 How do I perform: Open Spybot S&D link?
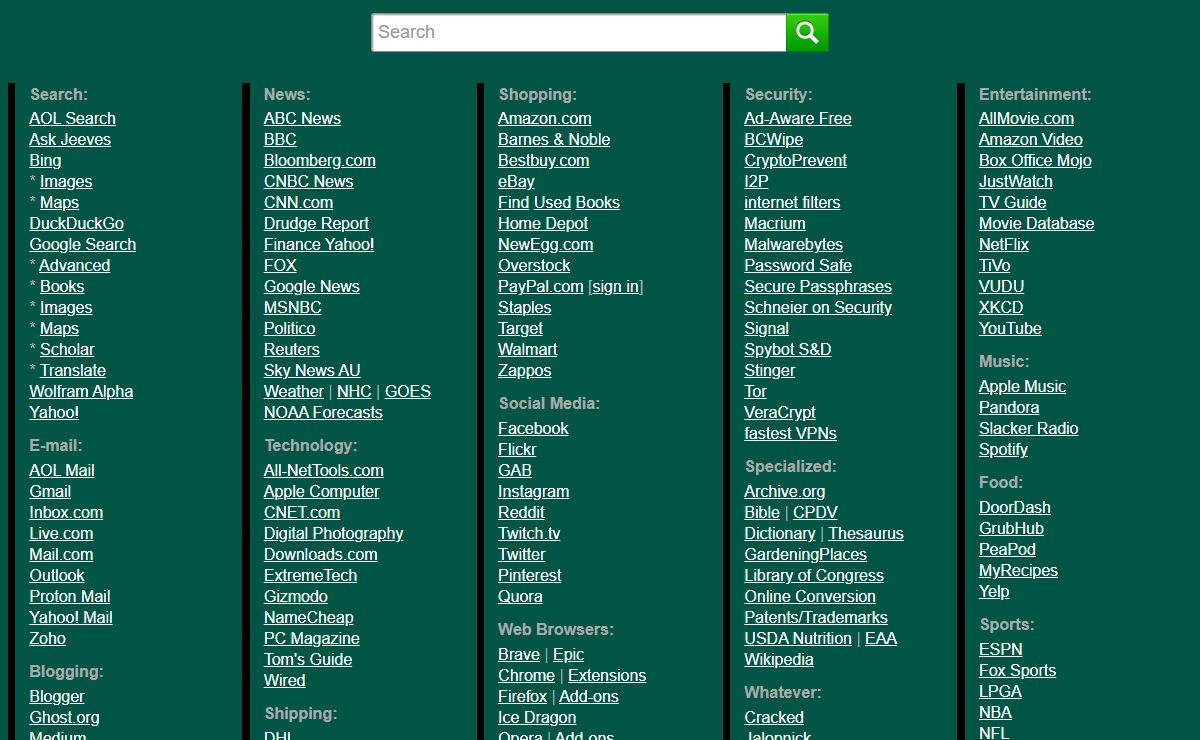[x=788, y=349]
